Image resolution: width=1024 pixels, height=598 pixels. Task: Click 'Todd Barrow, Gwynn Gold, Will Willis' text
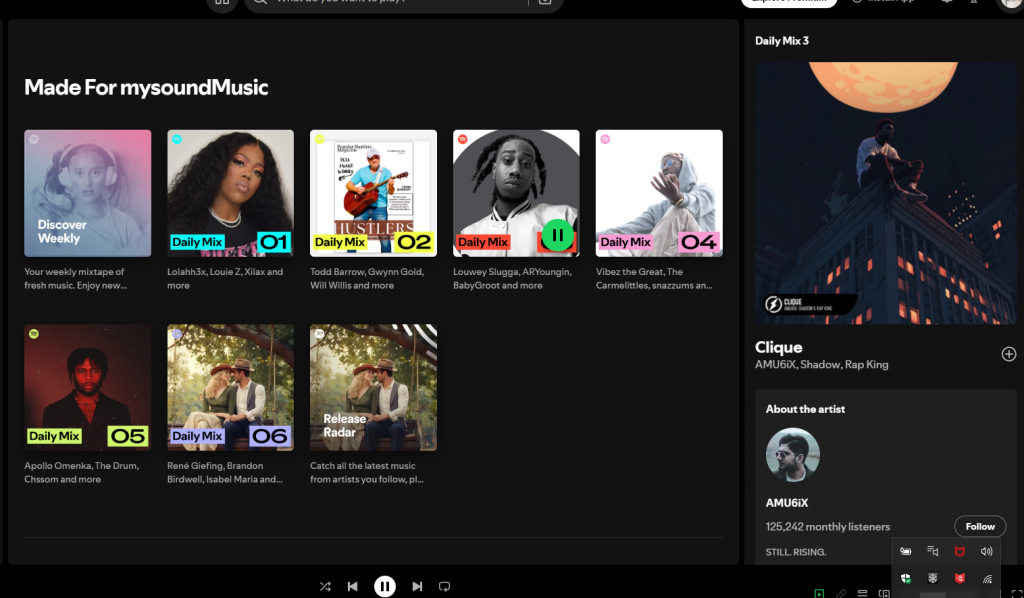click(x=367, y=279)
